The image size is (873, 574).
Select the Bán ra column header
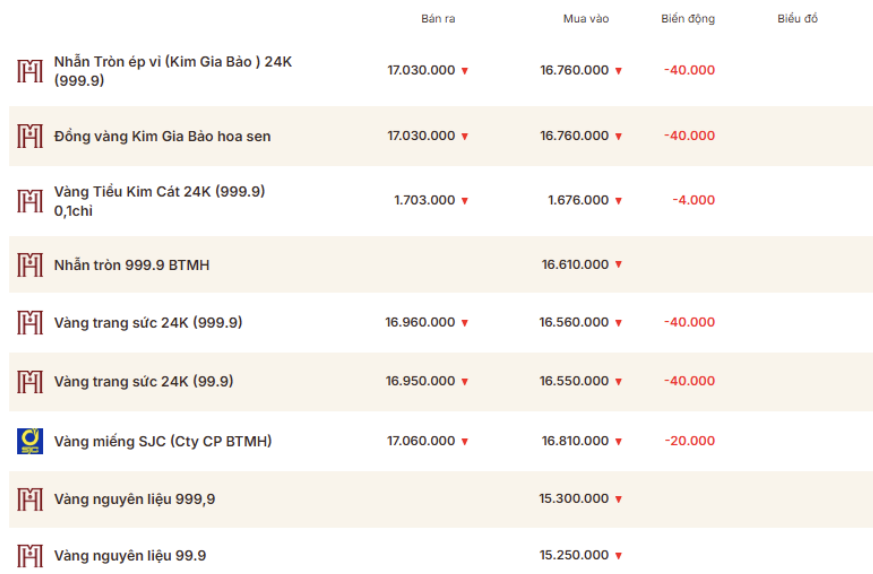click(x=438, y=18)
